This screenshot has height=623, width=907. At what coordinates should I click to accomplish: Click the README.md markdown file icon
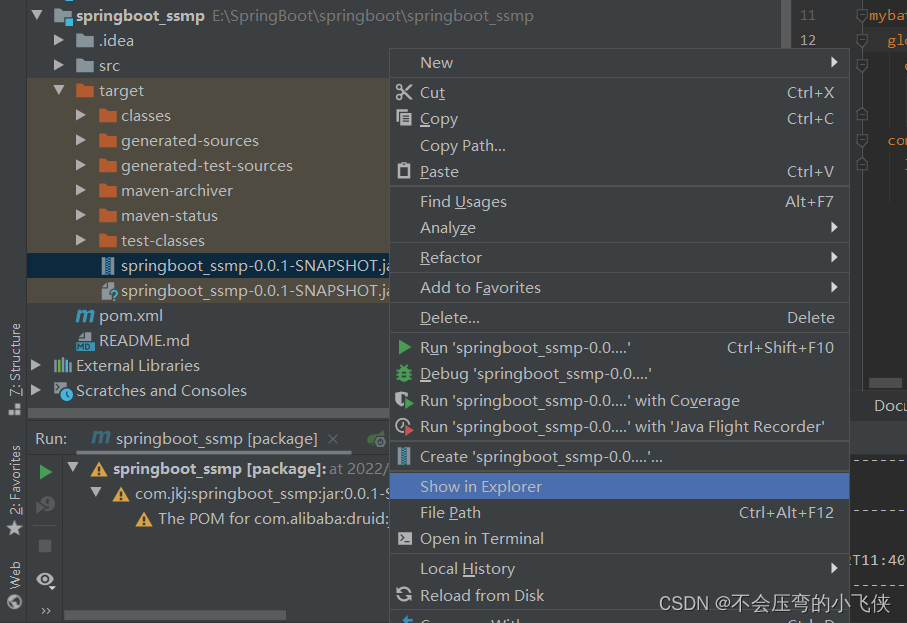click(x=86, y=341)
